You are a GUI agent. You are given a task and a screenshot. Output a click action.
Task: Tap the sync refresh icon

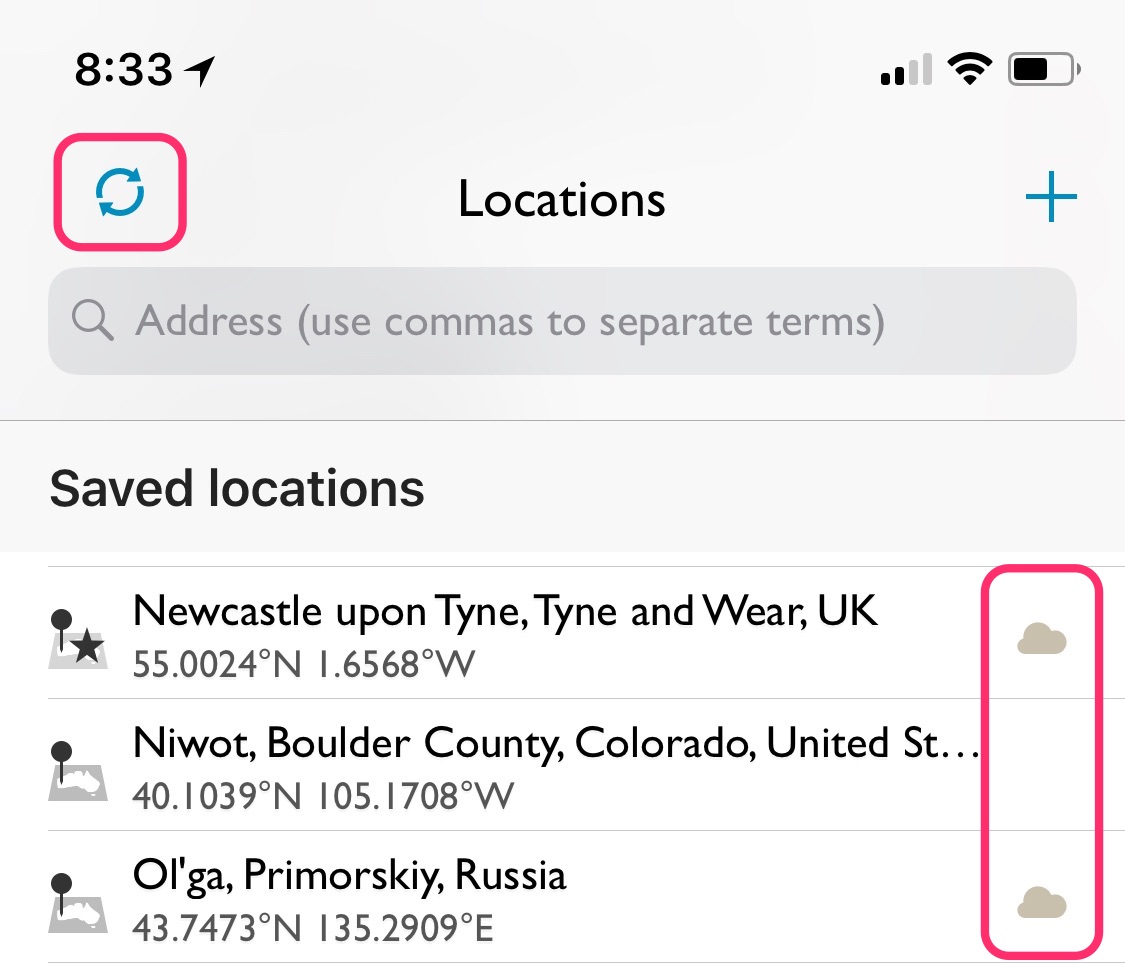coord(120,192)
